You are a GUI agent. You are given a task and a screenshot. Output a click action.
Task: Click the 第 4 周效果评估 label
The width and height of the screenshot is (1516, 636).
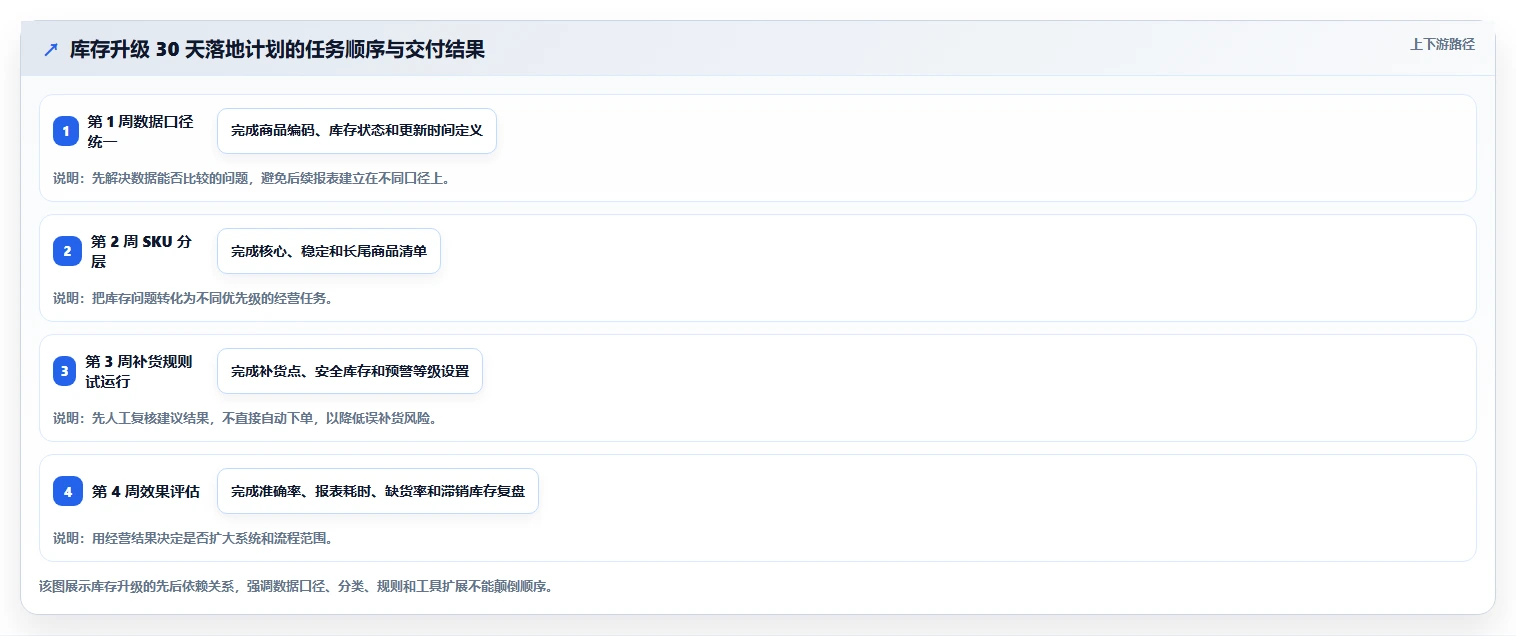coord(146,491)
